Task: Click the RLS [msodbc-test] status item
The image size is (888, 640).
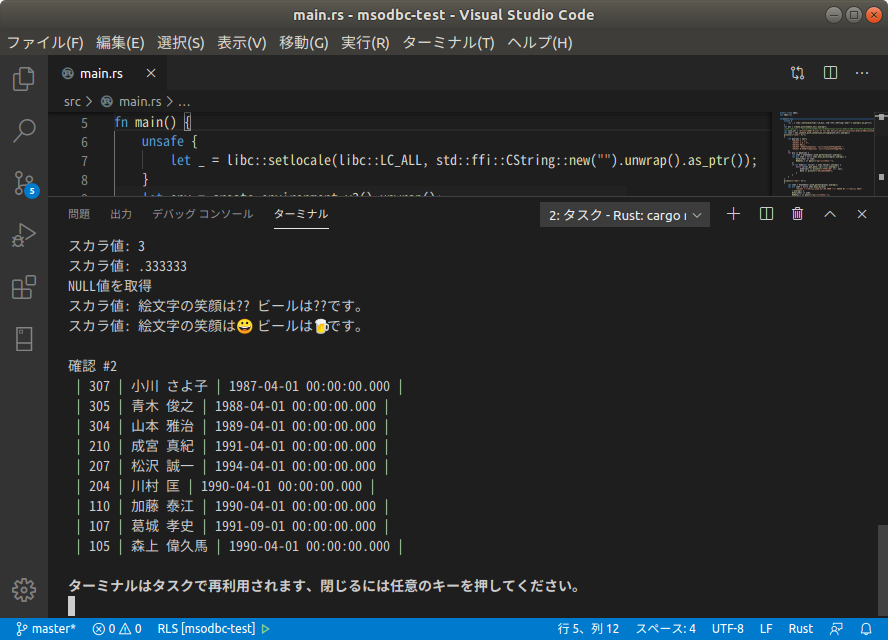Action: click(x=214, y=629)
